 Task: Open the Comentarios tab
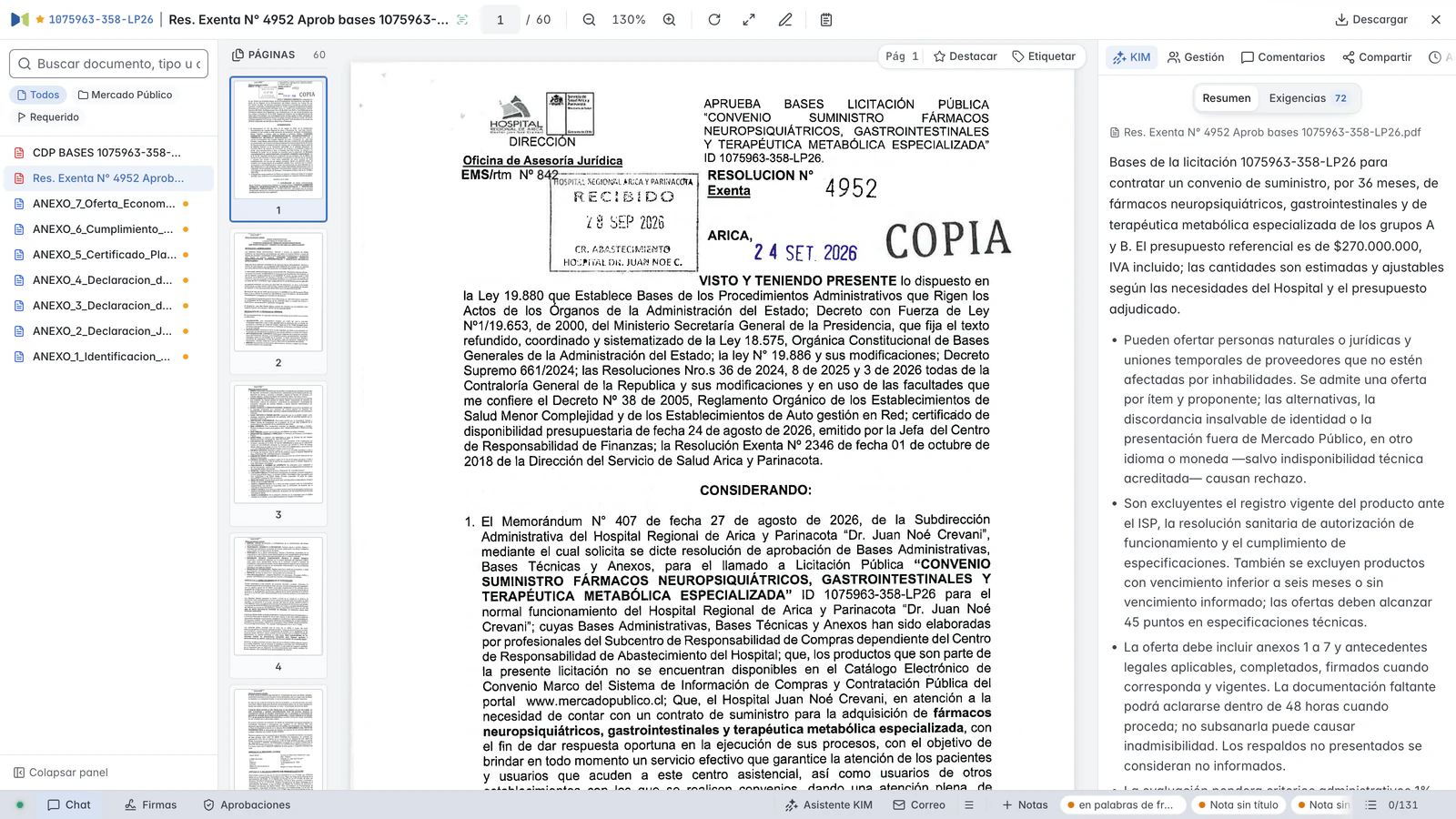1283,57
